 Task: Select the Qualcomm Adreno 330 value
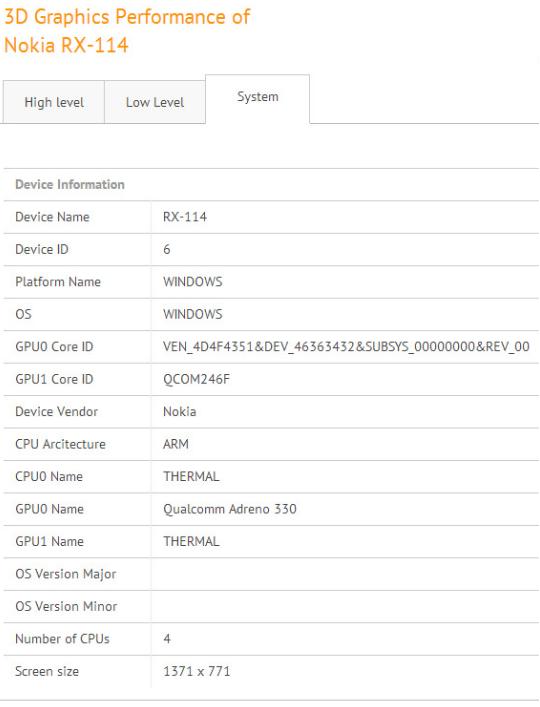(230, 509)
